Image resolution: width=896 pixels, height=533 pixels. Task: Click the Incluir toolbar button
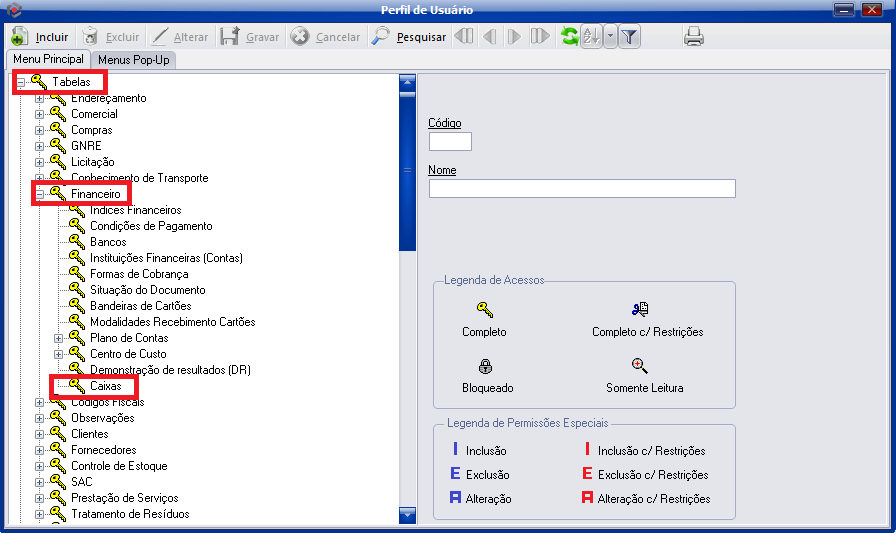click(x=40, y=37)
